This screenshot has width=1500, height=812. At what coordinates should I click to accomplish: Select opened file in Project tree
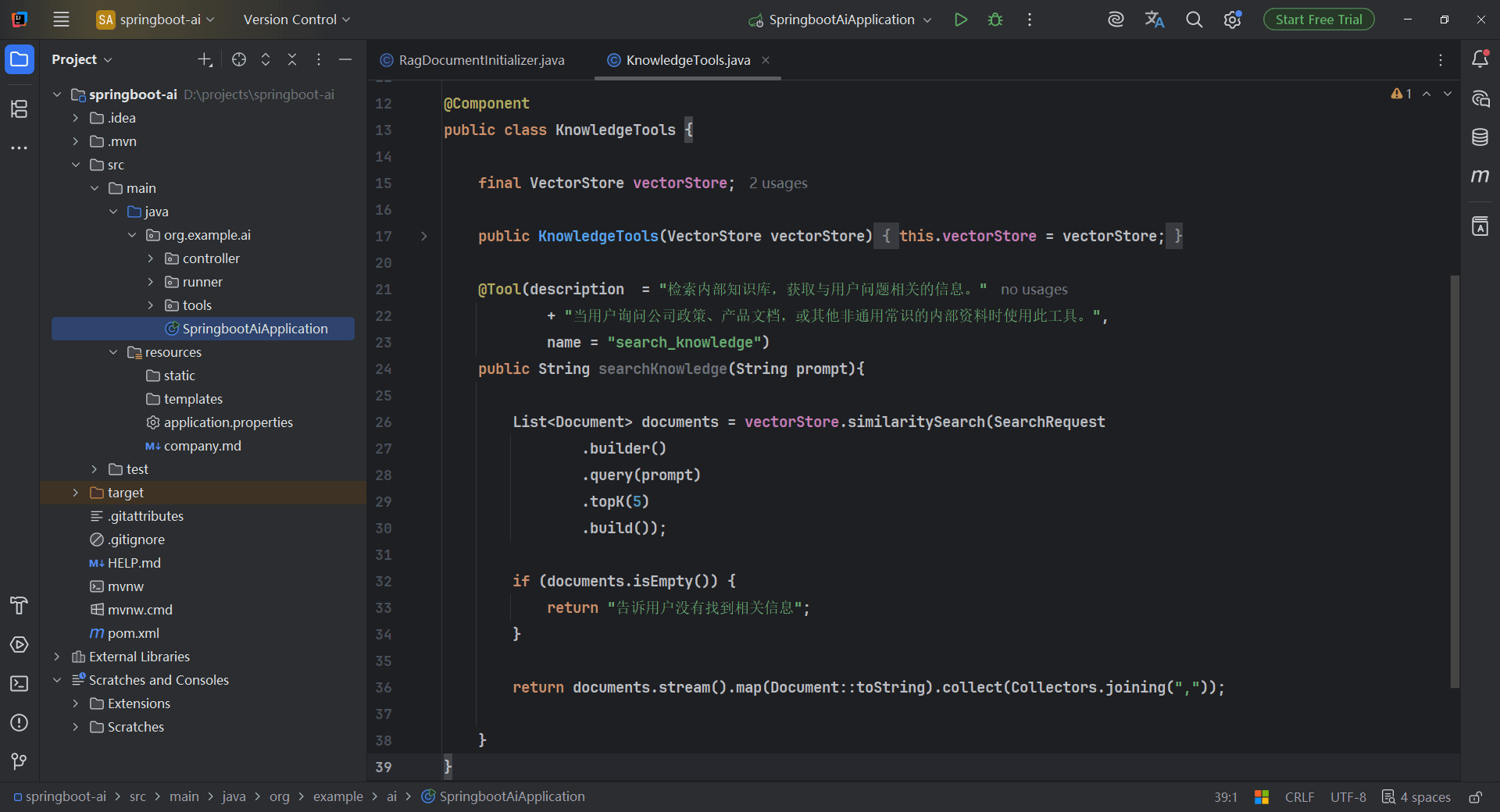click(x=239, y=59)
